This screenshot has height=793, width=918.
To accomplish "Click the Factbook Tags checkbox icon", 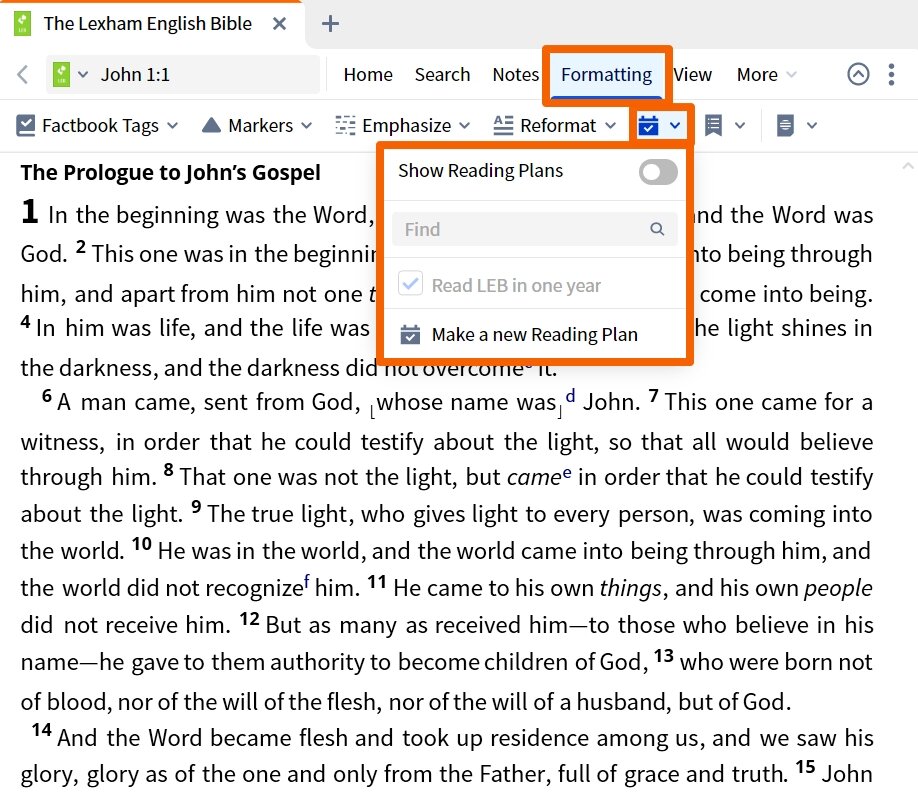I will pyautogui.click(x=26, y=125).
